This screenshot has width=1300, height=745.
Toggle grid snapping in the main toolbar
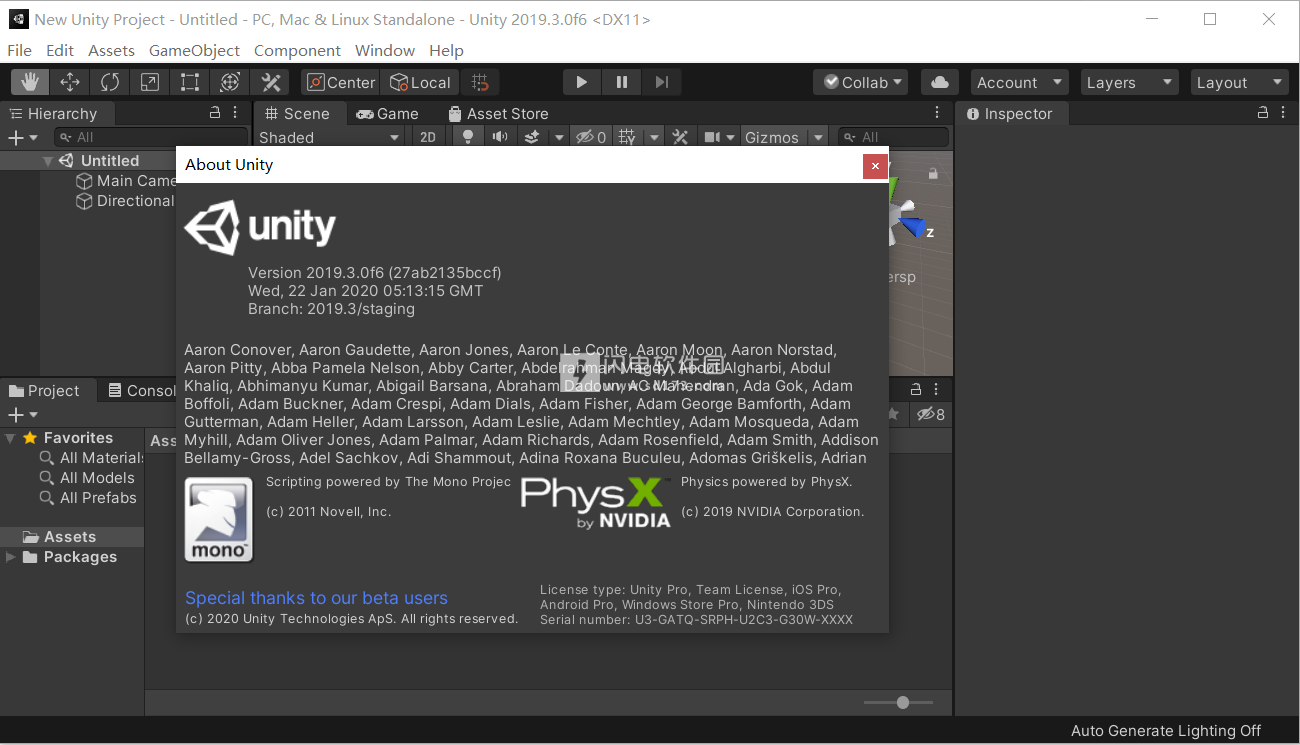tap(480, 82)
